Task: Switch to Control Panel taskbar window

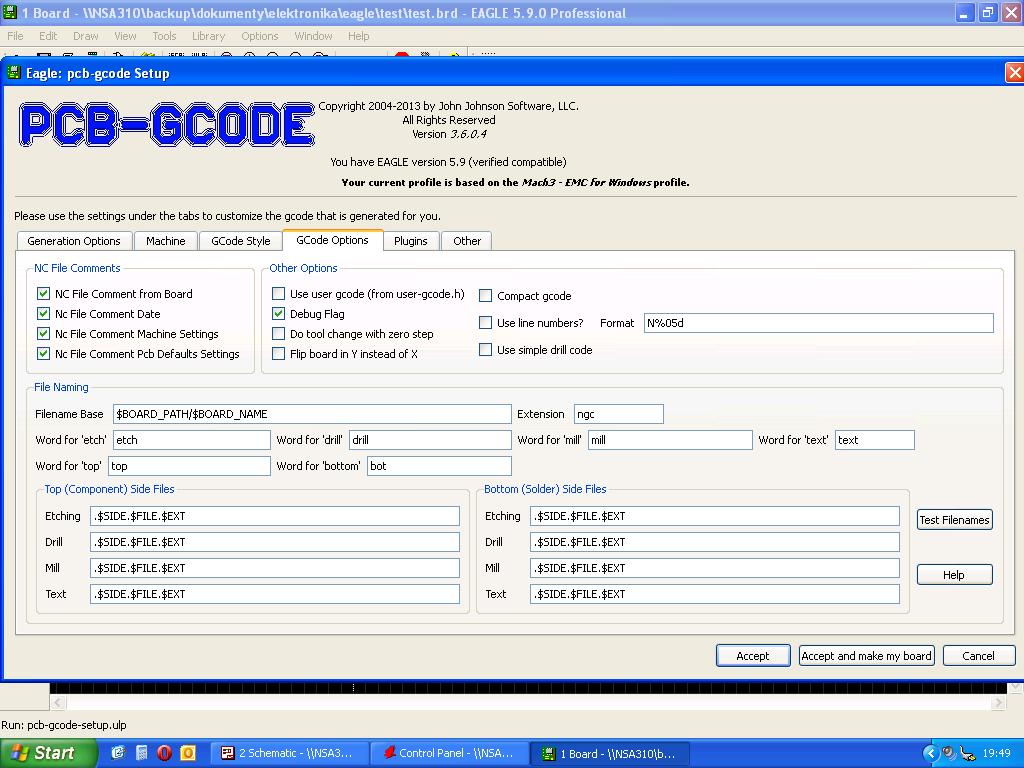Action: tap(449, 753)
